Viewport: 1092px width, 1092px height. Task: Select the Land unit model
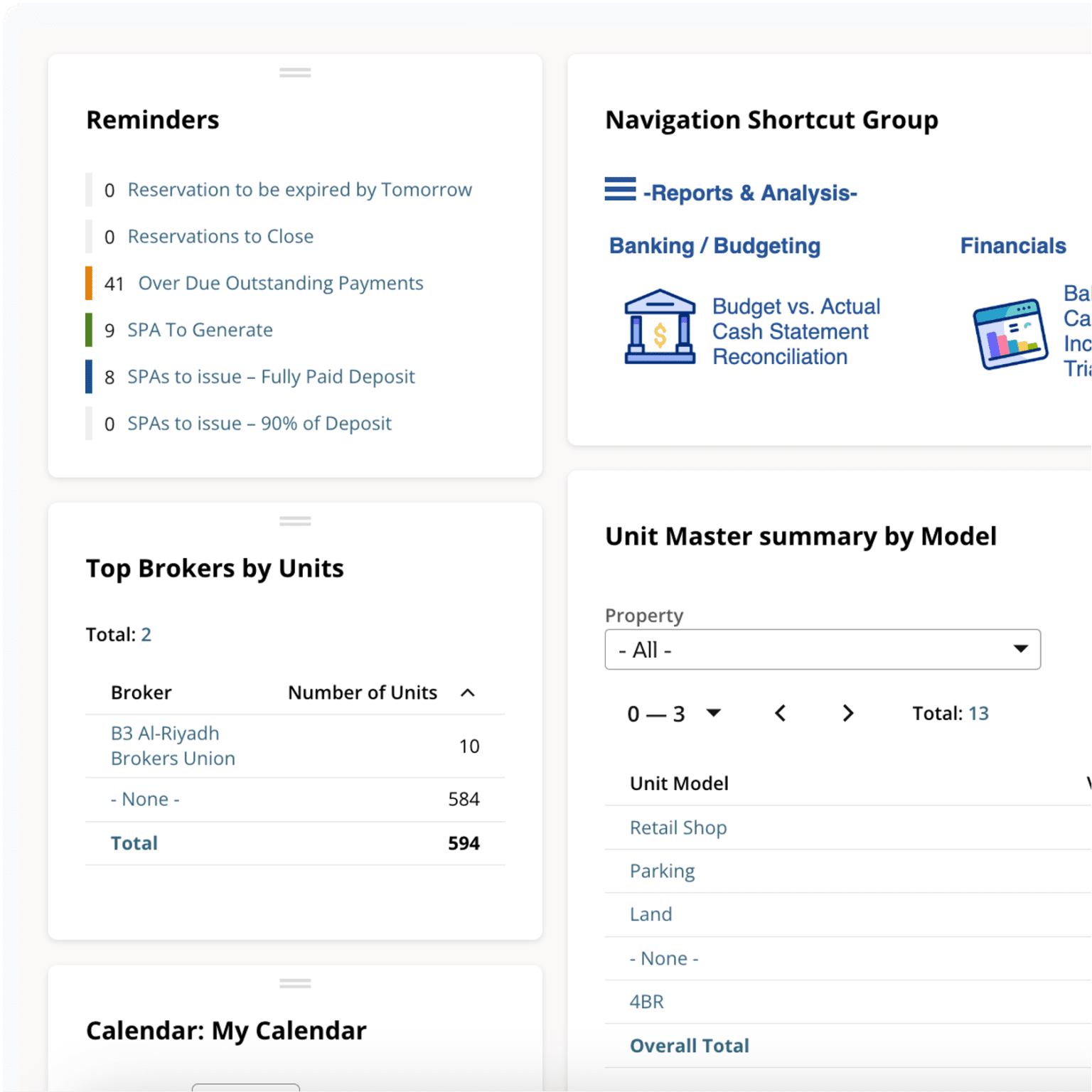[651, 914]
